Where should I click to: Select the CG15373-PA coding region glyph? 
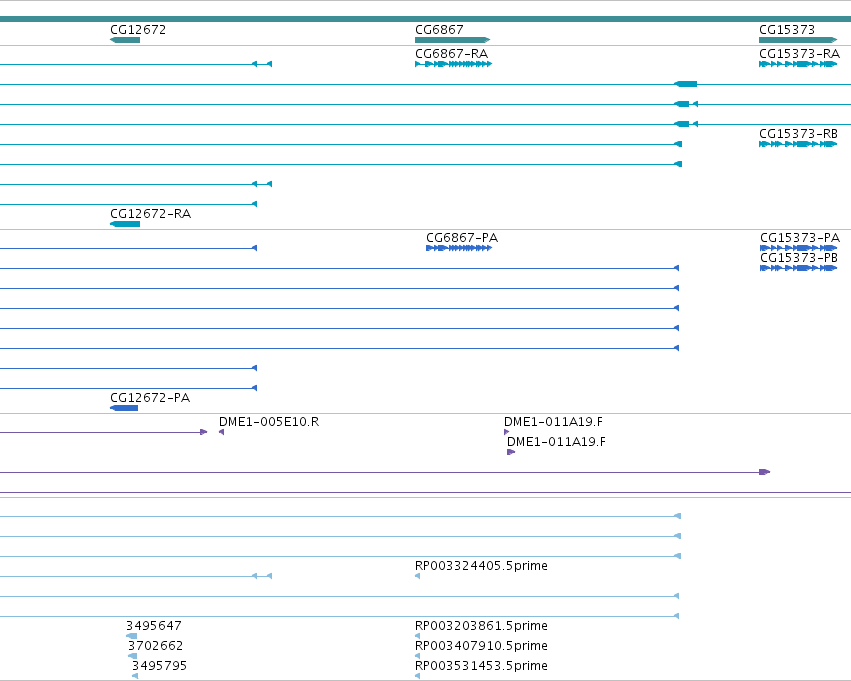tap(798, 248)
